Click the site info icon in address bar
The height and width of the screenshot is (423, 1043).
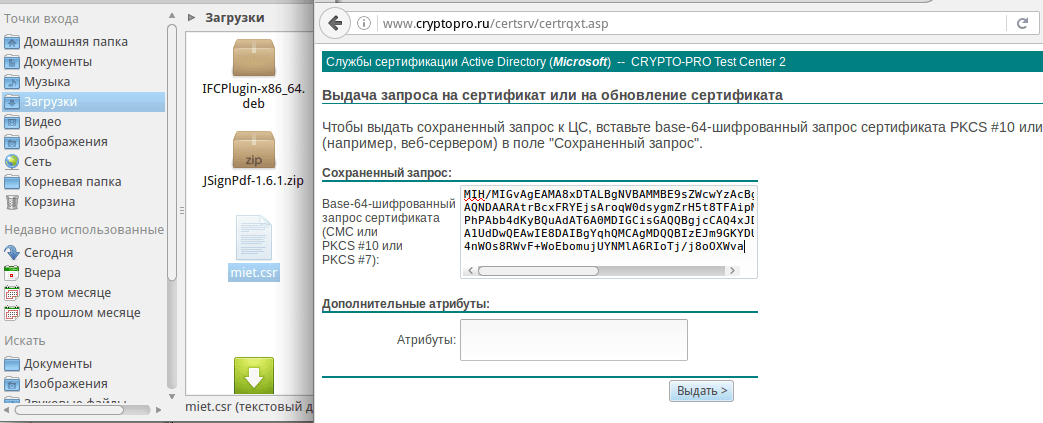point(365,22)
